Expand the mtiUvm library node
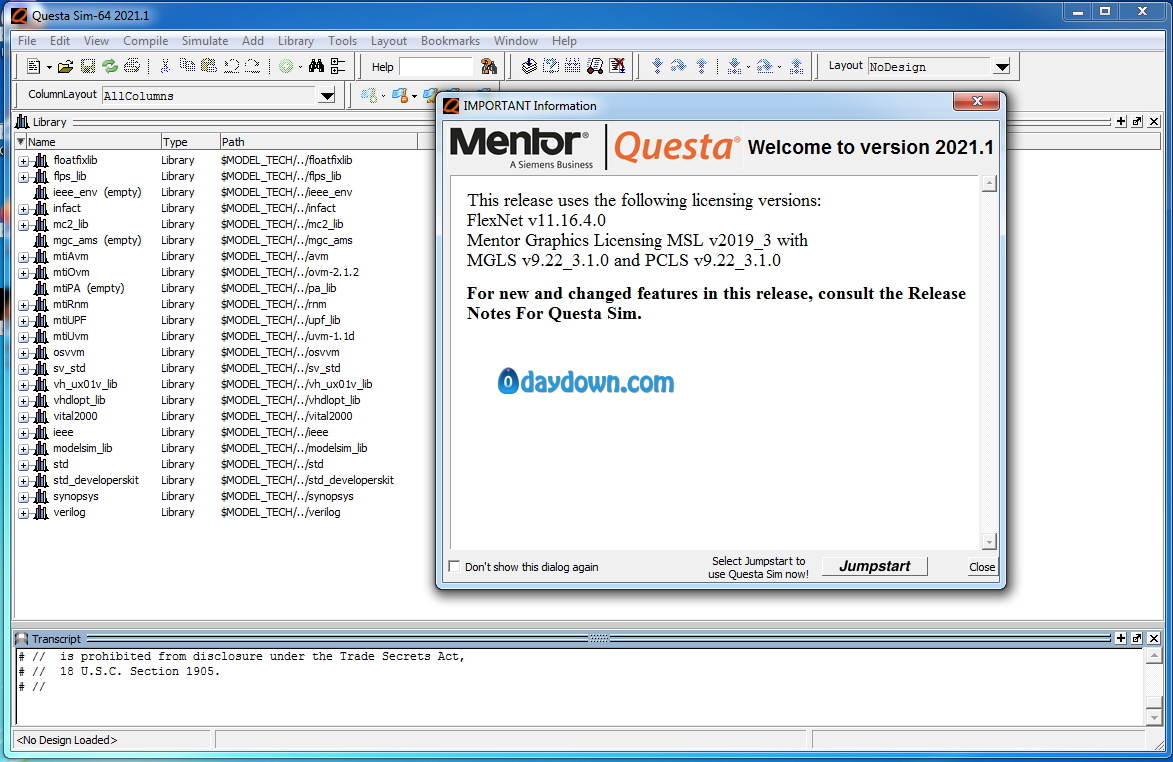This screenshot has width=1173, height=762. click(24, 337)
